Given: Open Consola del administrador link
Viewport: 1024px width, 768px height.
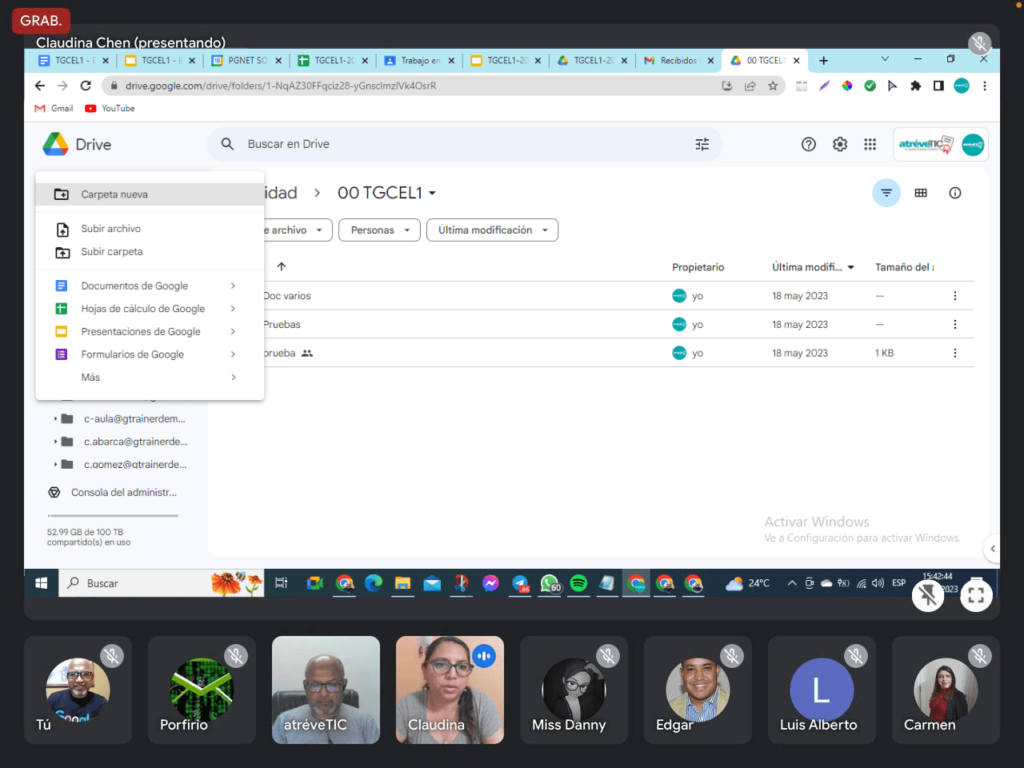Looking at the screenshot, I should point(122,492).
